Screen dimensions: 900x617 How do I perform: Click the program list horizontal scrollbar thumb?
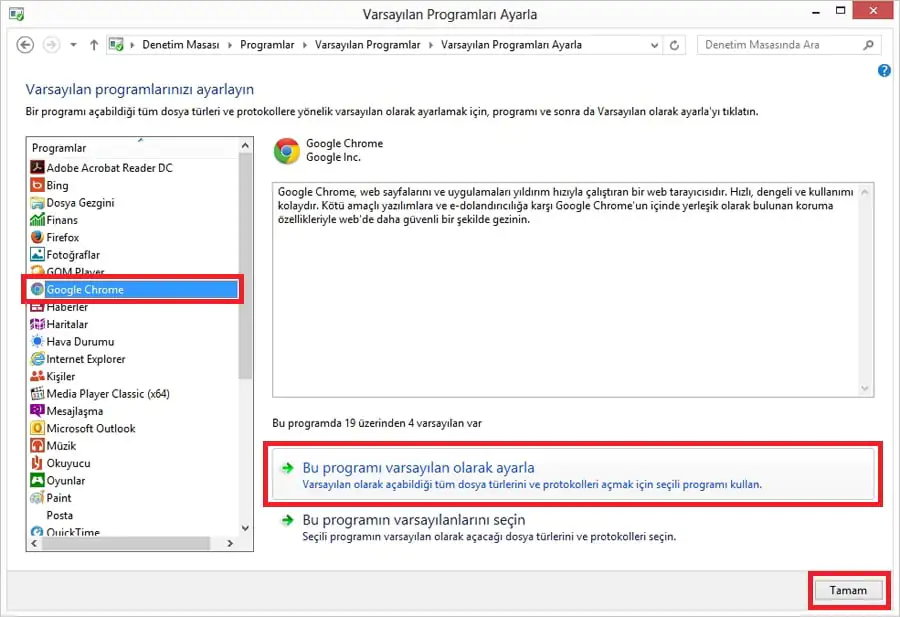[x=126, y=543]
